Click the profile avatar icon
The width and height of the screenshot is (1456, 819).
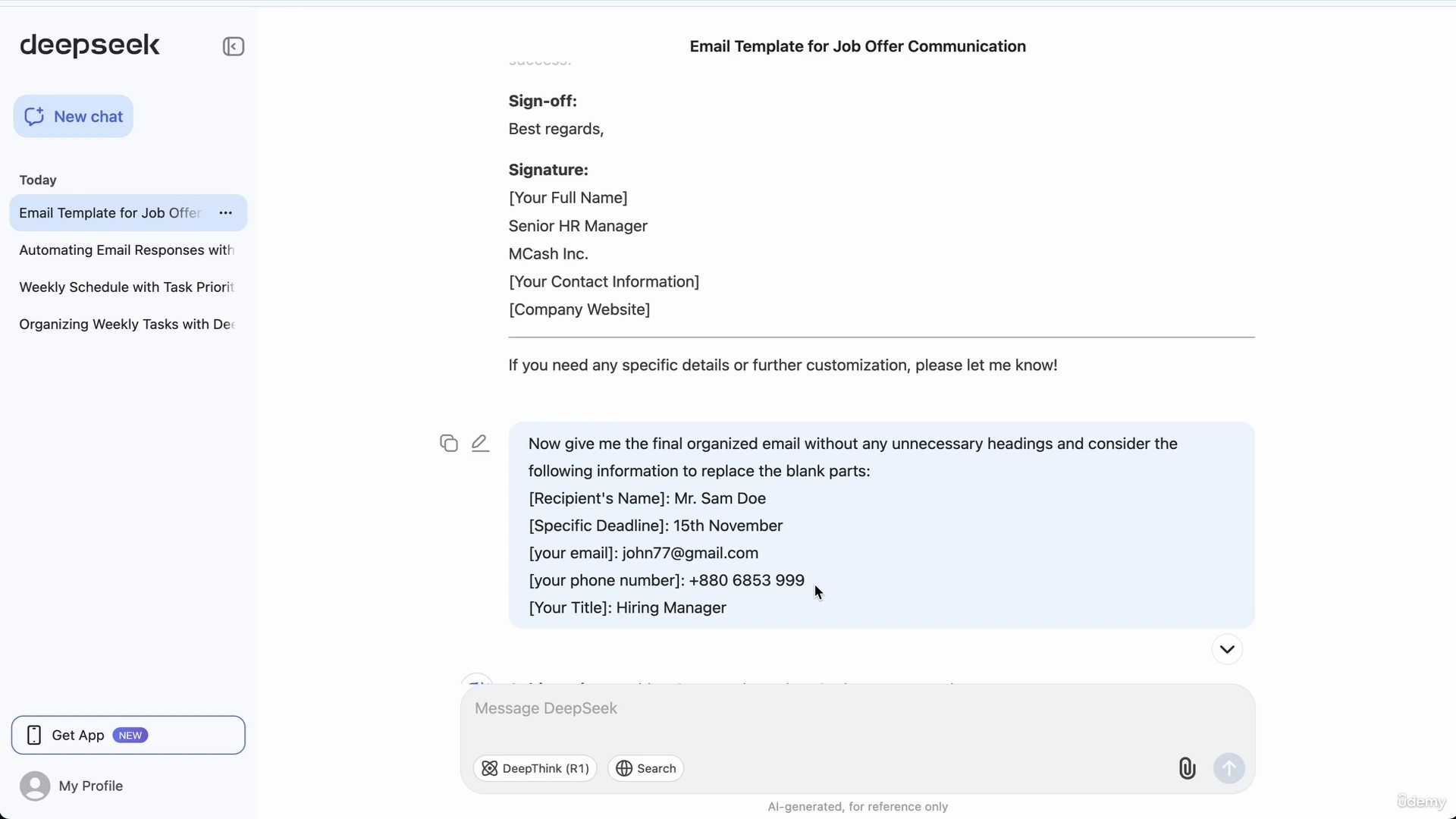(x=35, y=786)
